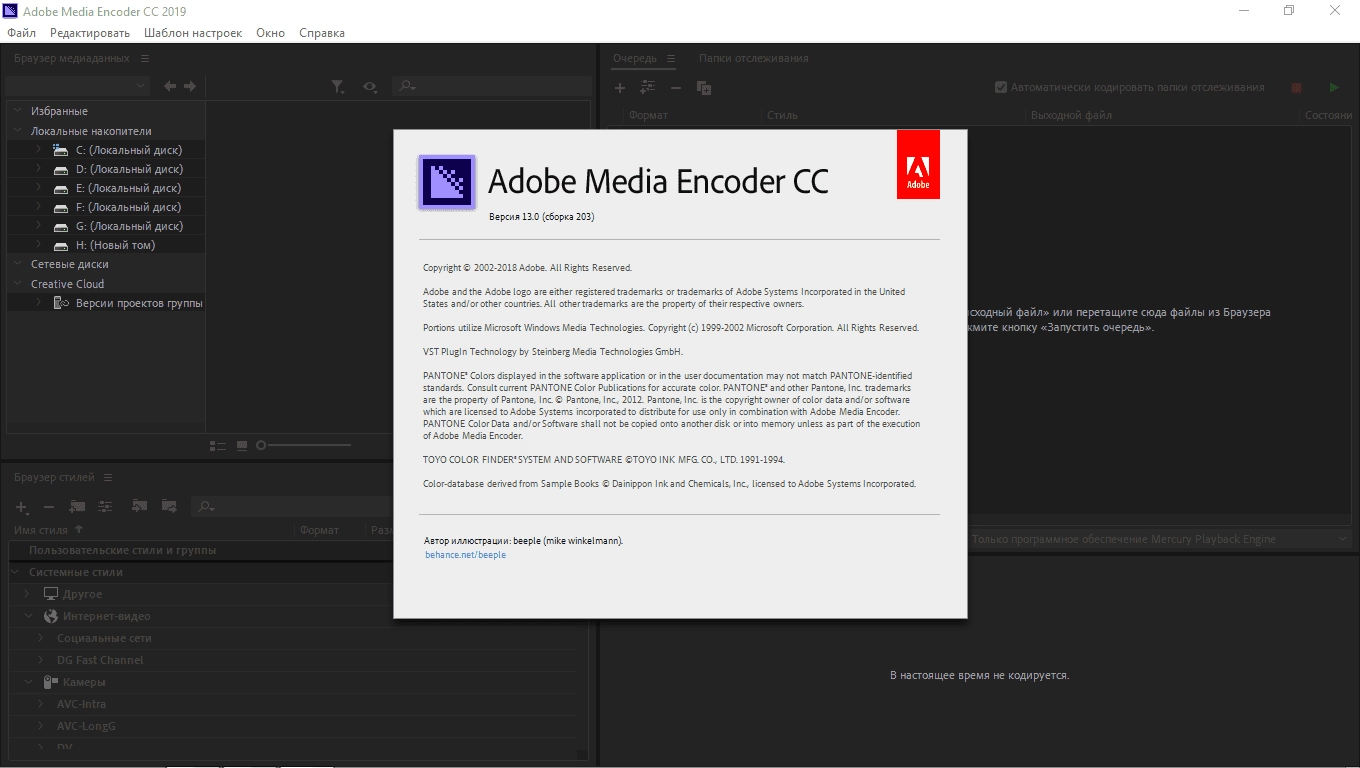Go back in Media Browser history
This screenshot has width=1360, height=768.
(x=170, y=87)
